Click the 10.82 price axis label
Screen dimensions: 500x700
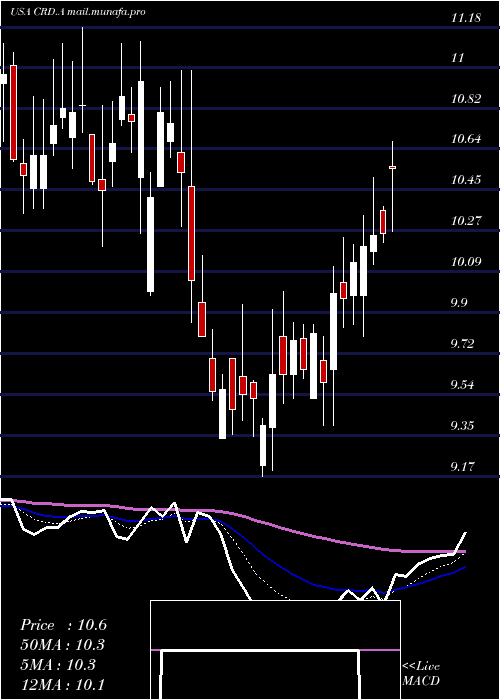point(466,99)
